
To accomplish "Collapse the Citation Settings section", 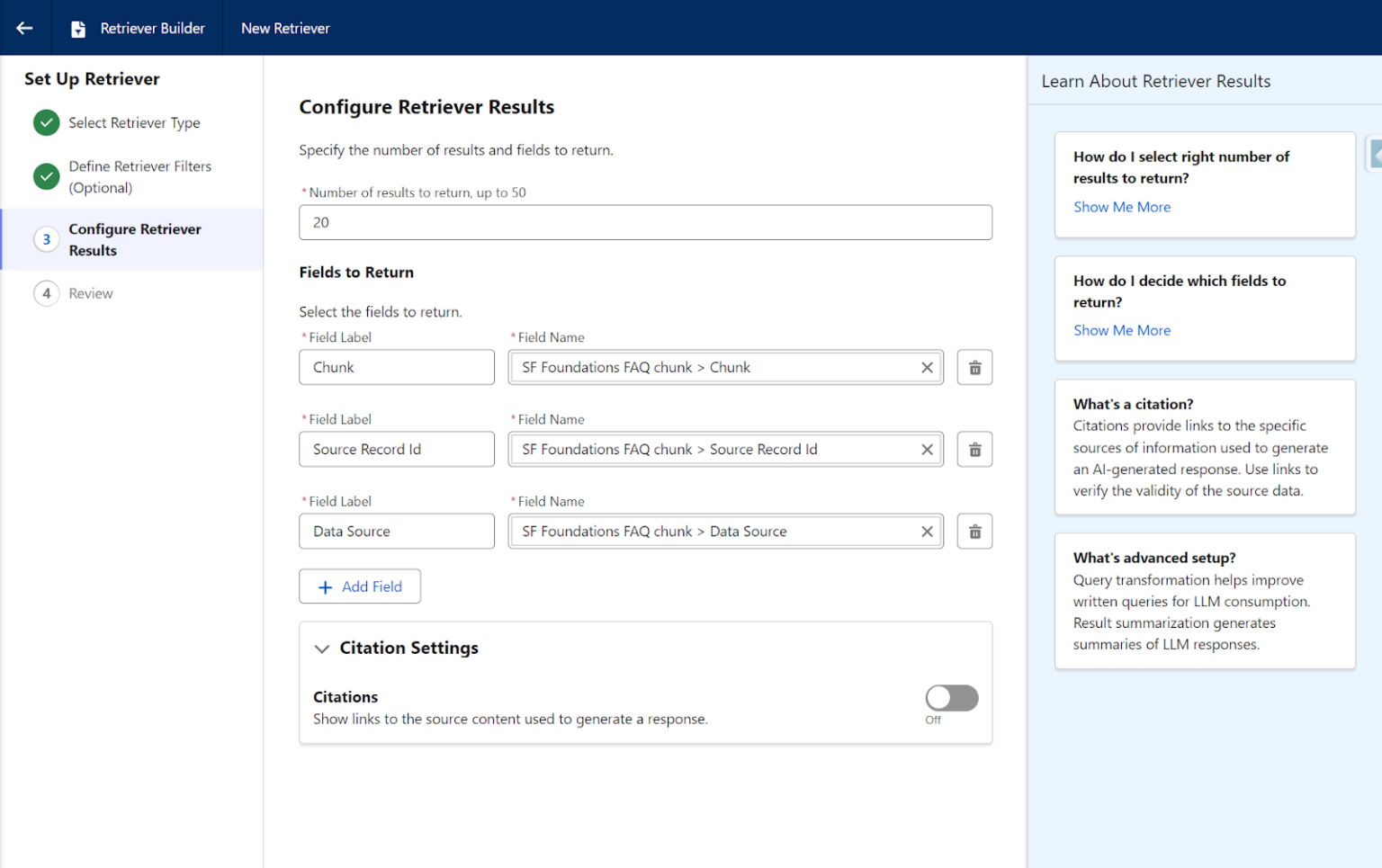I will pos(321,649).
